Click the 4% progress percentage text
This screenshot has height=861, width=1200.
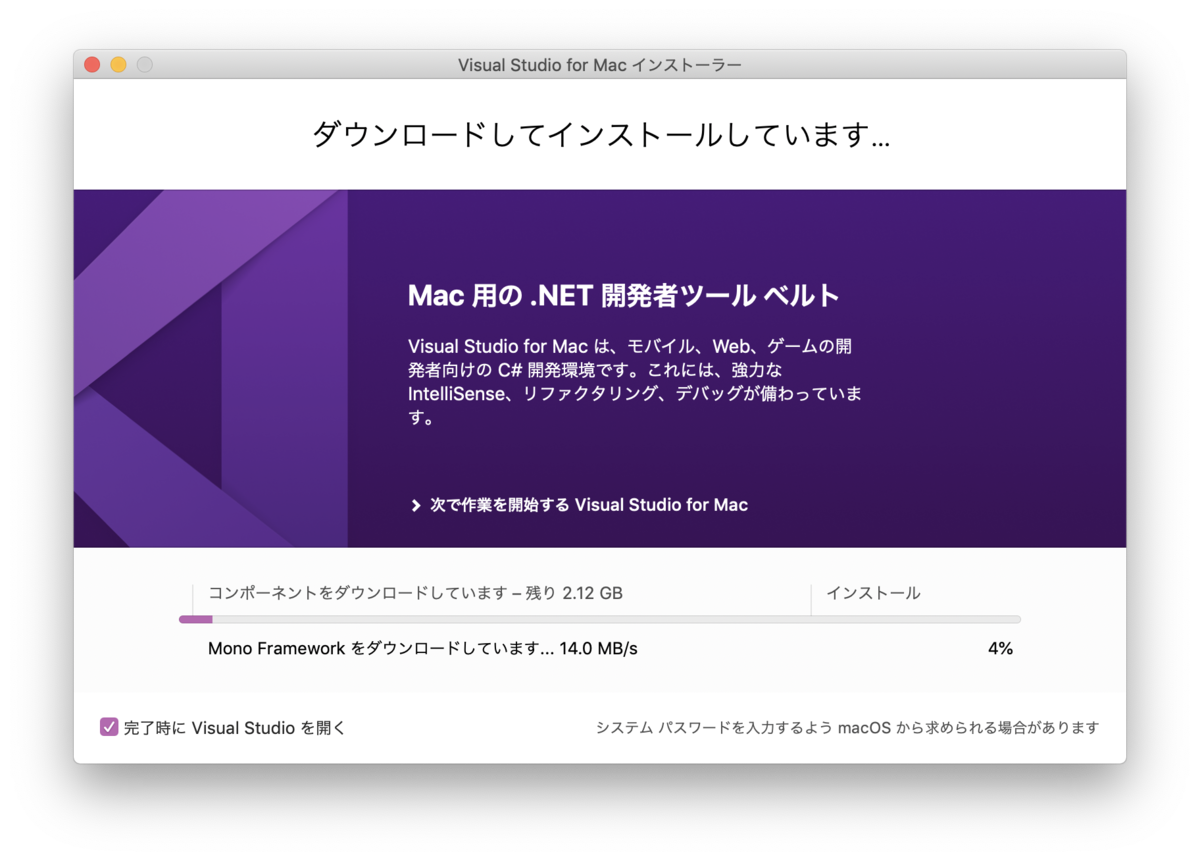click(1001, 649)
